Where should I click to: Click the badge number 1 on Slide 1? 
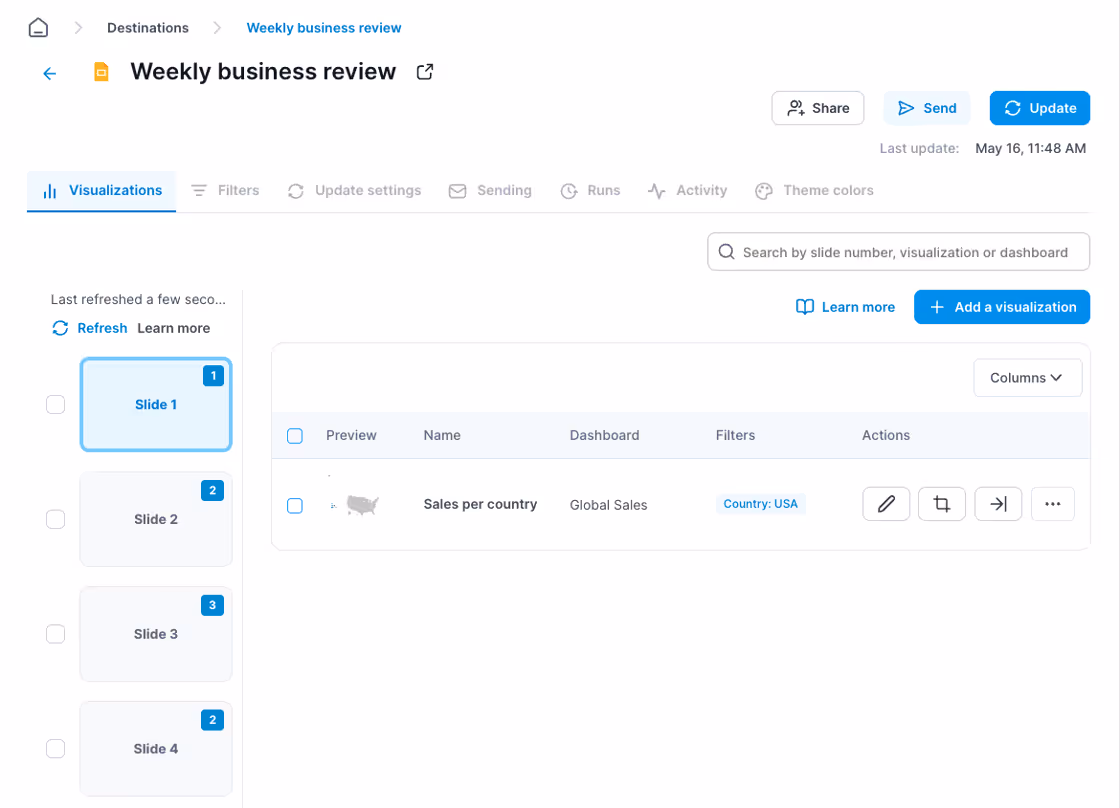pos(213,376)
